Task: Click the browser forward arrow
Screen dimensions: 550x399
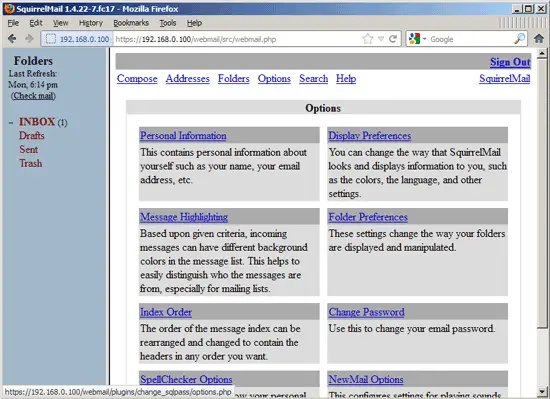Action: 29,39
